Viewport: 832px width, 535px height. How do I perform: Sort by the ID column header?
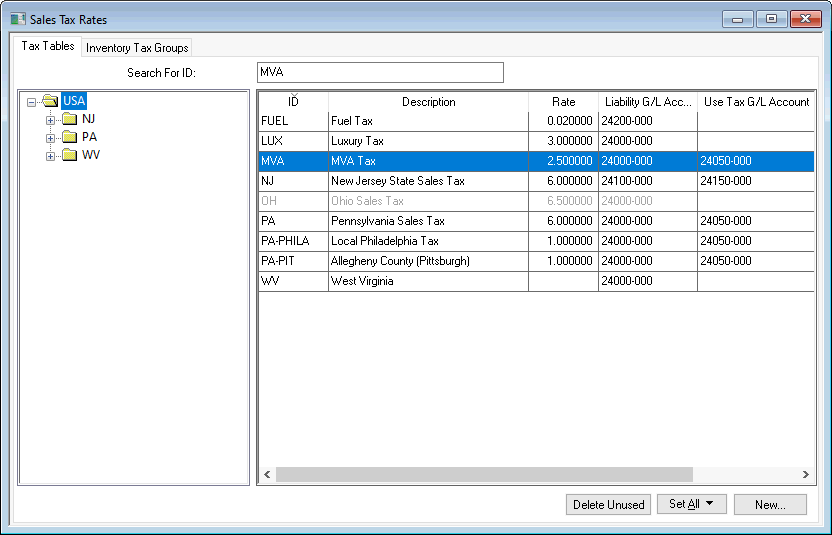pyautogui.click(x=293, y=102)
